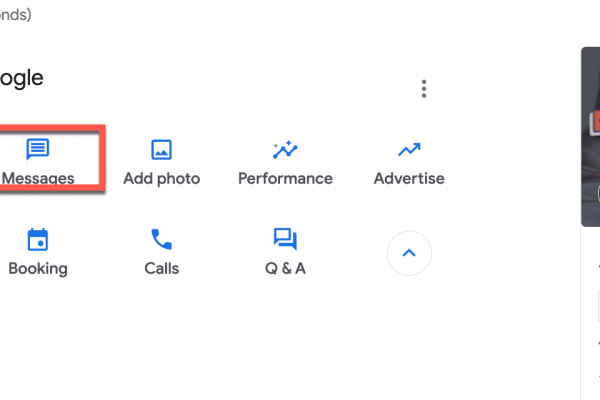Screen dimensions: 600x400
Task: Click the Calls text label
Action: 161,268
